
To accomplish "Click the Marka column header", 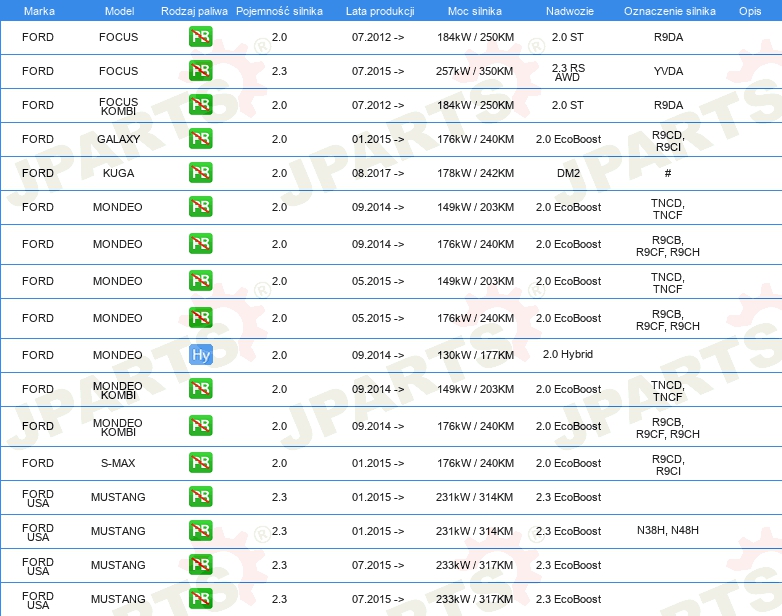I will [x=39, y=11].
